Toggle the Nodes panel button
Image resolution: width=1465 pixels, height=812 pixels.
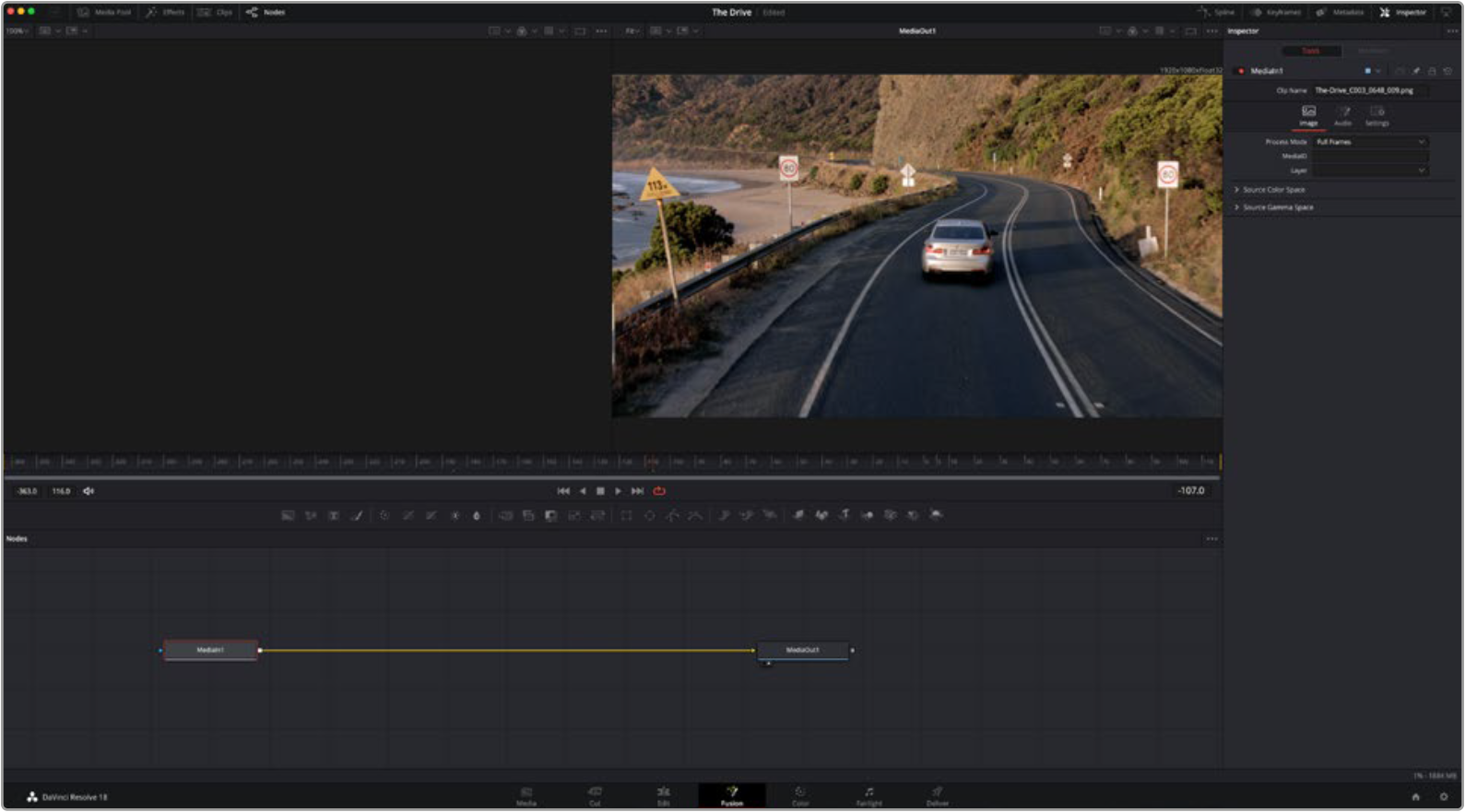click(266, 12)
